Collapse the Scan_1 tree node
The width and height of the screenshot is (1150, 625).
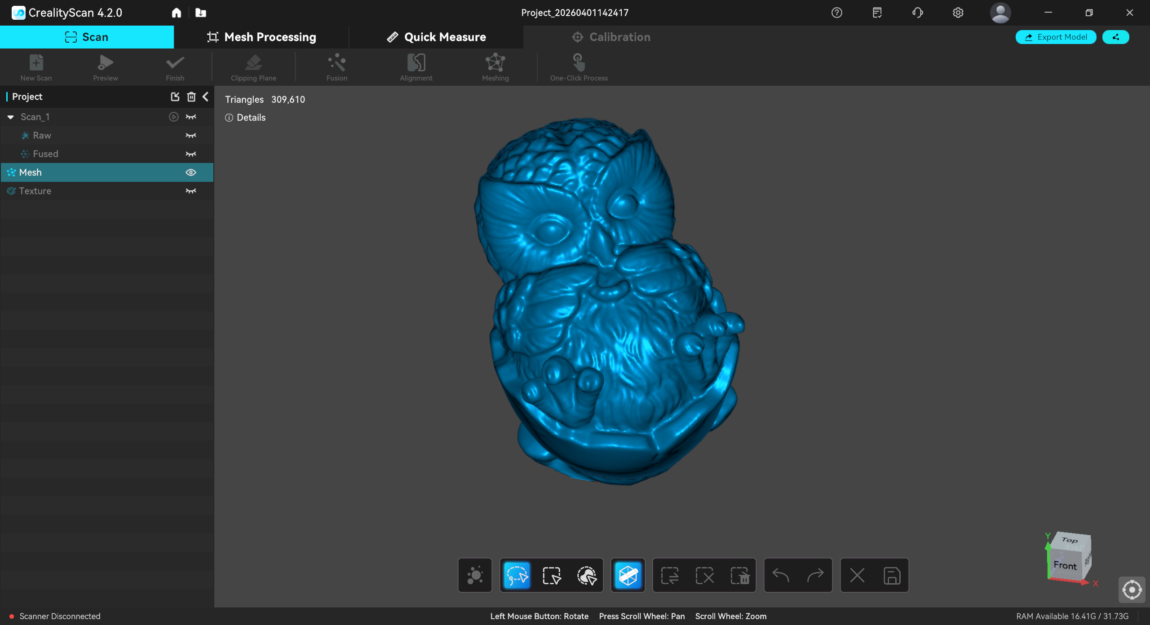coord(10,117)
